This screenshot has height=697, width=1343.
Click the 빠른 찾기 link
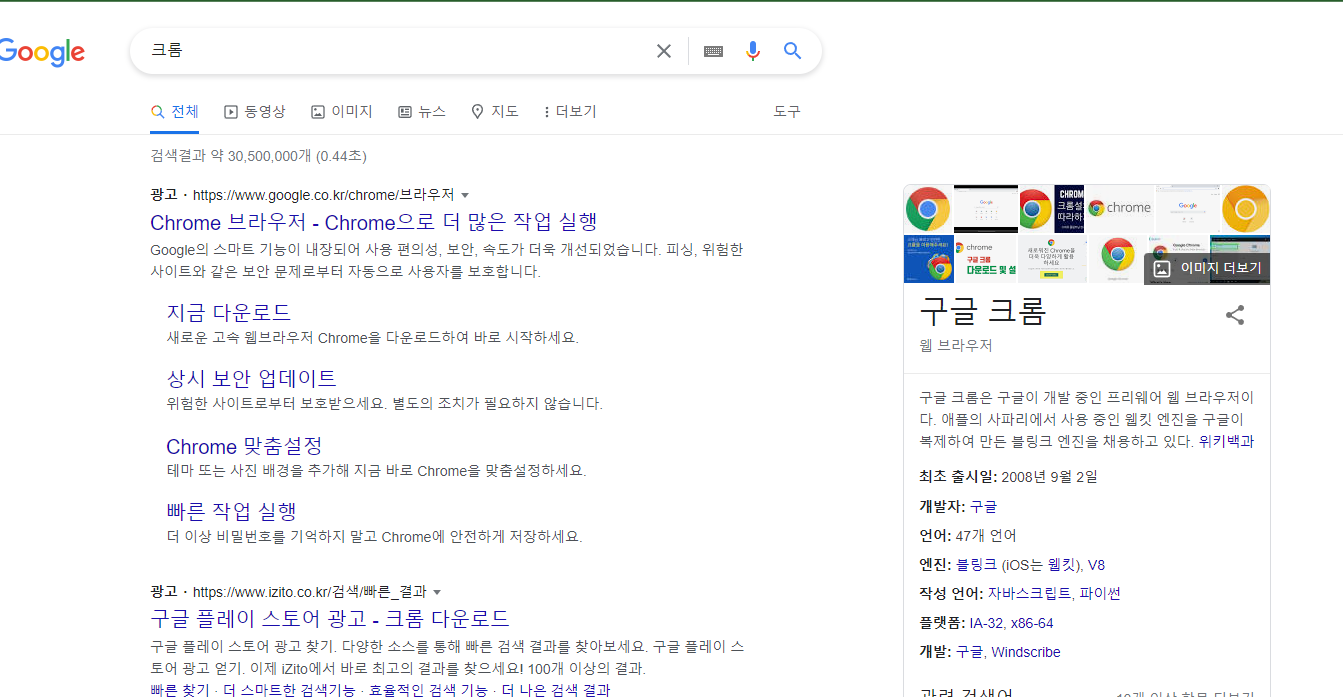coord(180,691)
